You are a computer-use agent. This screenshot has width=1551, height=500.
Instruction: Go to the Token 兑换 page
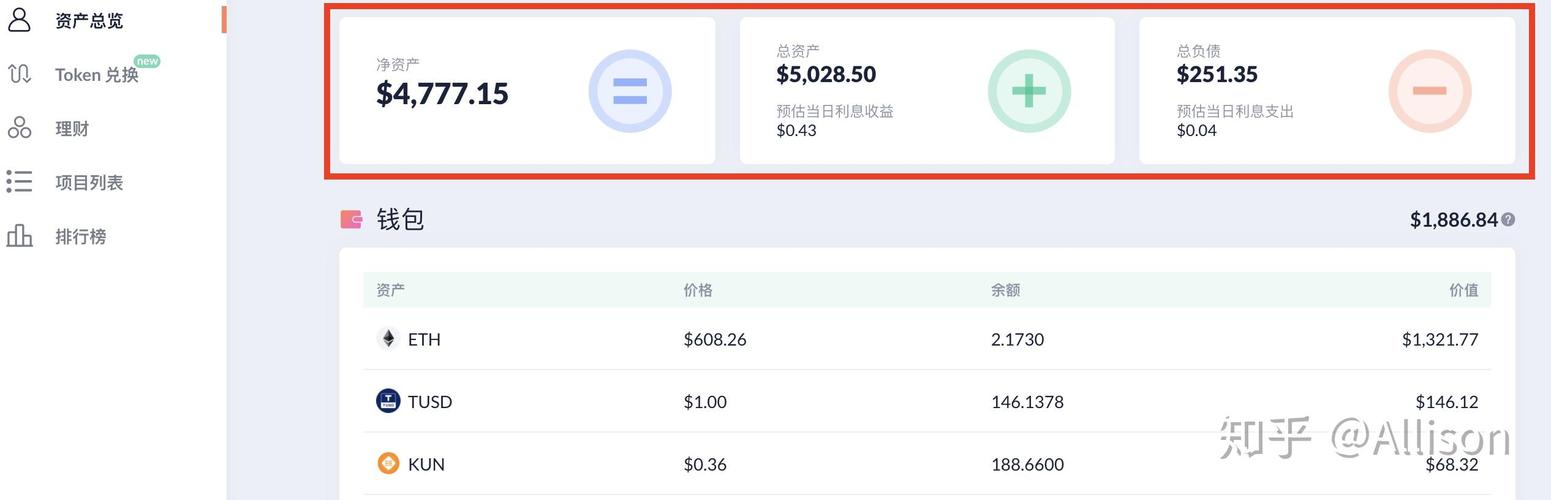point(96,75)
